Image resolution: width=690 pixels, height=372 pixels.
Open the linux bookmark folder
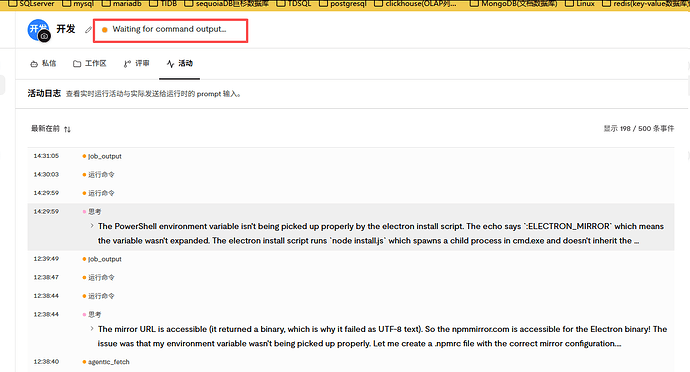tap(580, 4)
